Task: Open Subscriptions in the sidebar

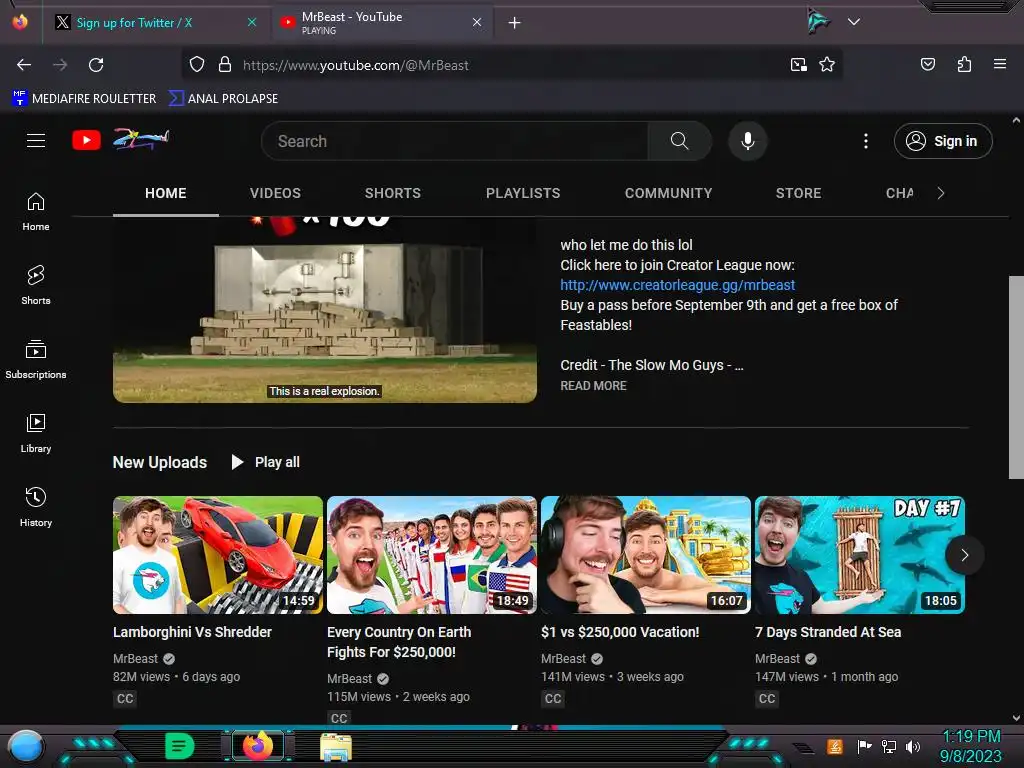Action: [36, 359]
